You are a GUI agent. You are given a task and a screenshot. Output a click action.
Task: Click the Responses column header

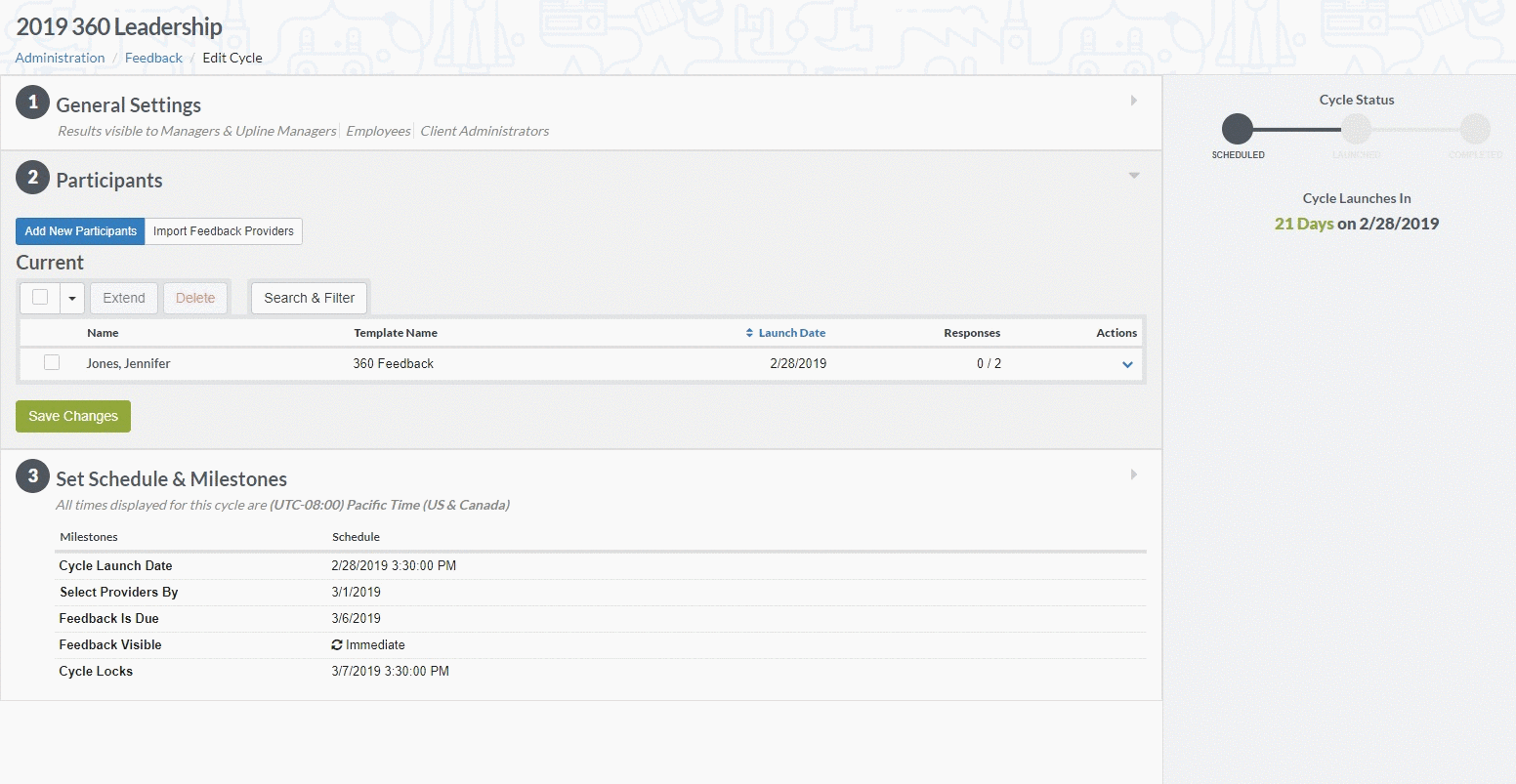[x=972, y=333]
